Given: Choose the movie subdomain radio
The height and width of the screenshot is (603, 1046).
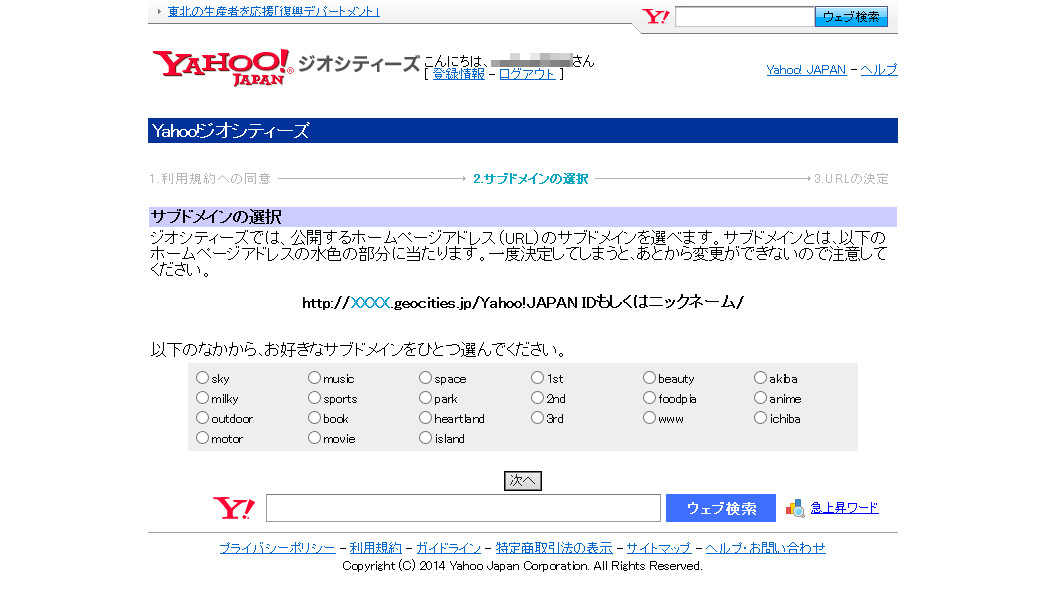Looking at the screenshot, I should click(x=314, y=438).
